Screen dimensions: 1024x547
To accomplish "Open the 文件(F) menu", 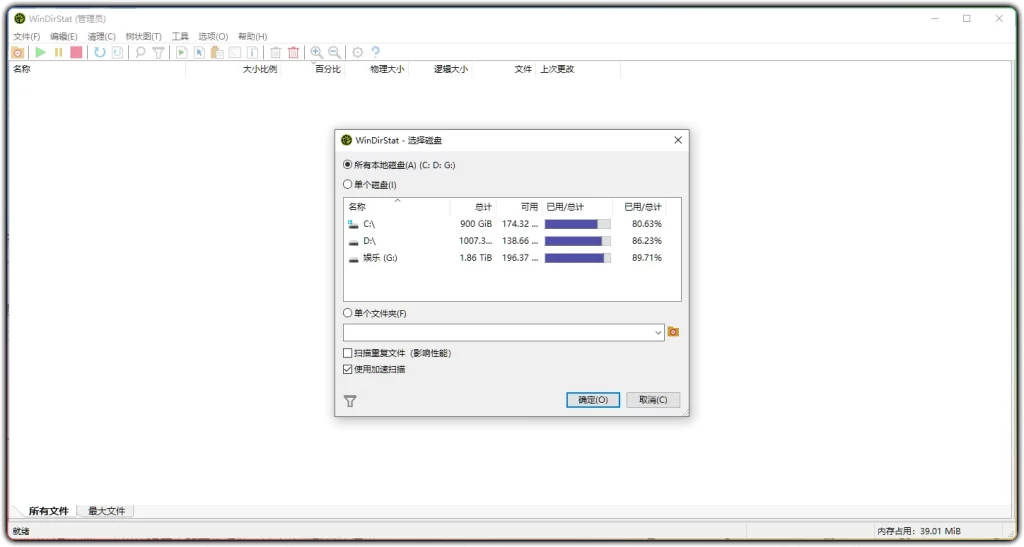I will click(27, 37).
